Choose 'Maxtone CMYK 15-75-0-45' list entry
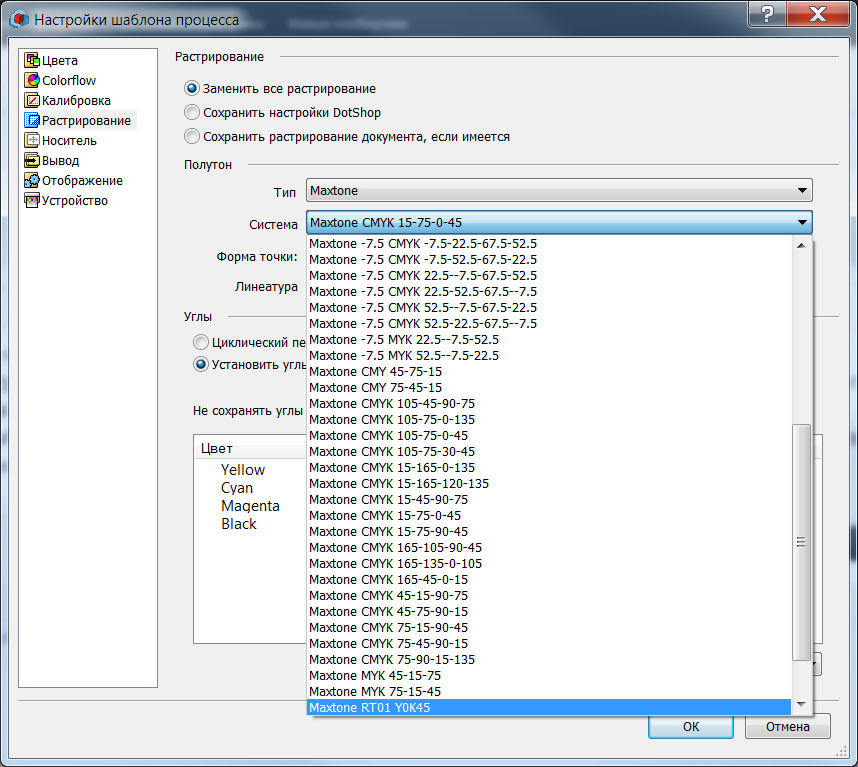This screenshot has width=858, height=767. [549, 515]
